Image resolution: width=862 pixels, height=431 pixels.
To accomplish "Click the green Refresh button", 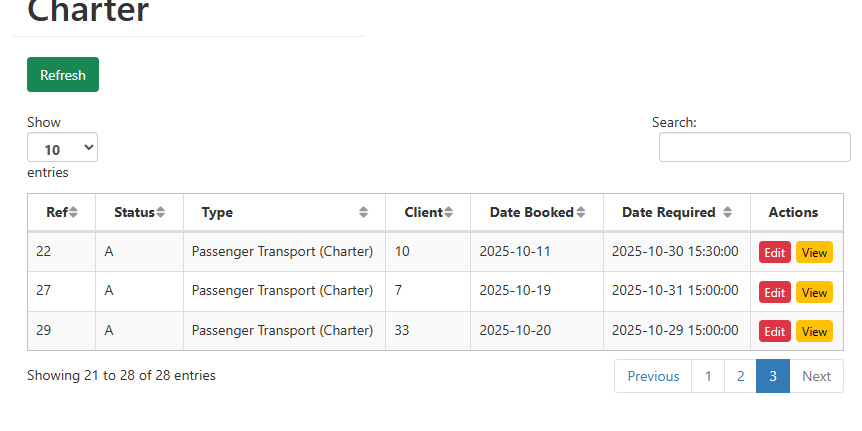I will pyautogui.click(x=63, y=75).
